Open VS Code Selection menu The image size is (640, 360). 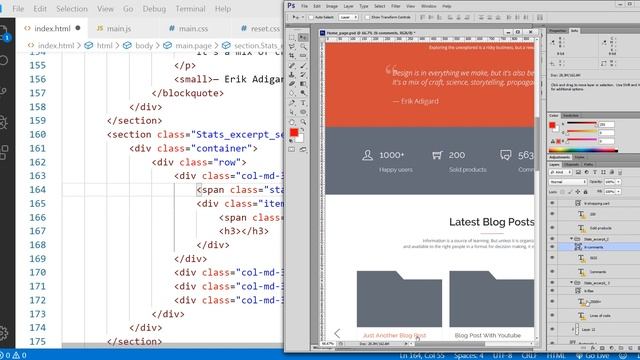pos(72,9)
